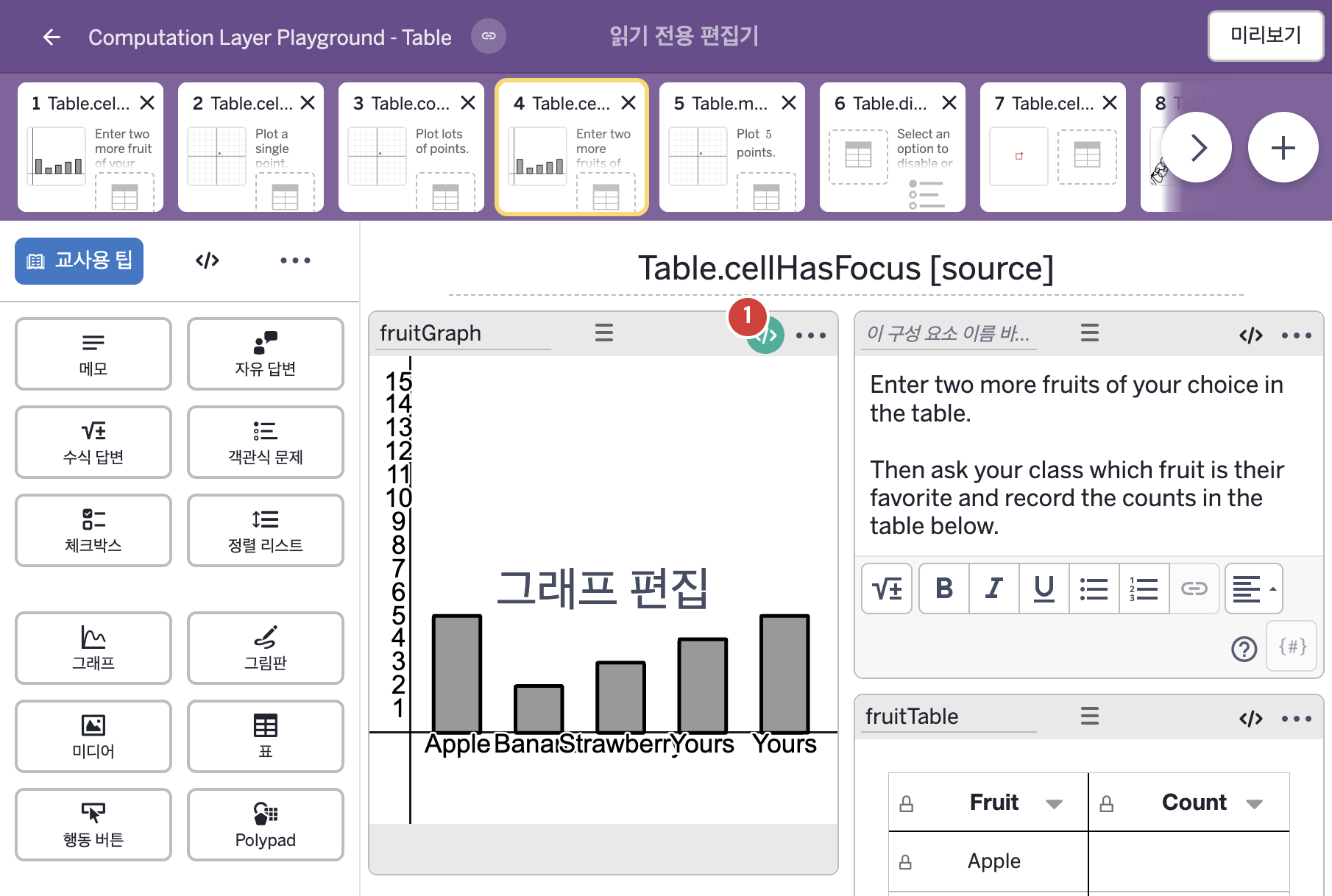Toggle underline formatting in note toolbar
This screenshot has width=1332, height=896.
point(1044,589)
